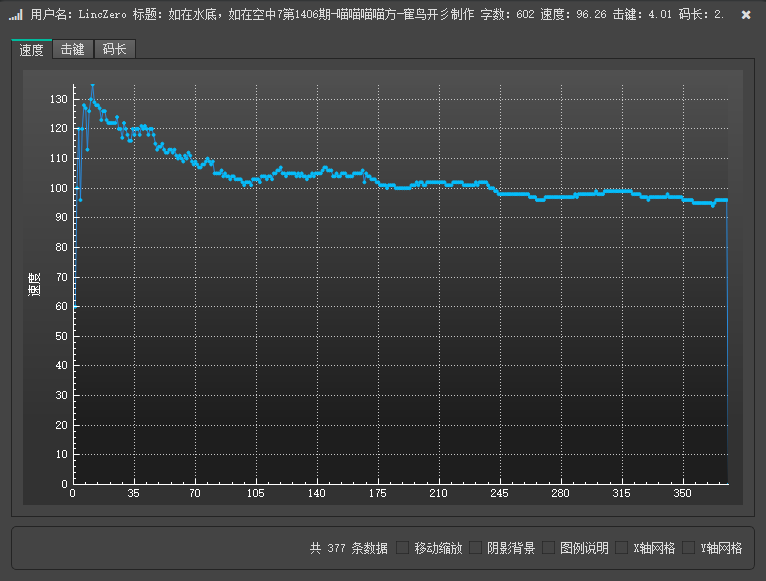Open the 击键 tab
Image resolution: width=766 pixels, height=581 pixels.
73,50
